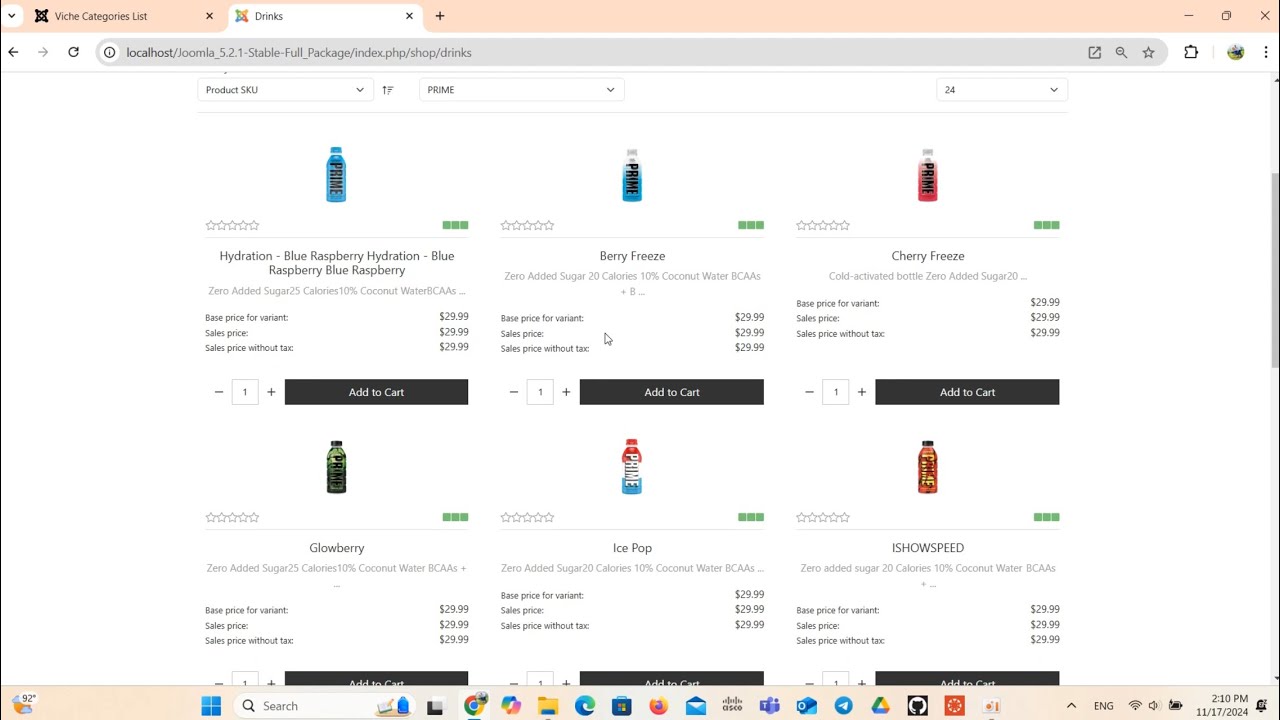
Task: Open File Explorer from taskbar
Action: click(548, 706)
